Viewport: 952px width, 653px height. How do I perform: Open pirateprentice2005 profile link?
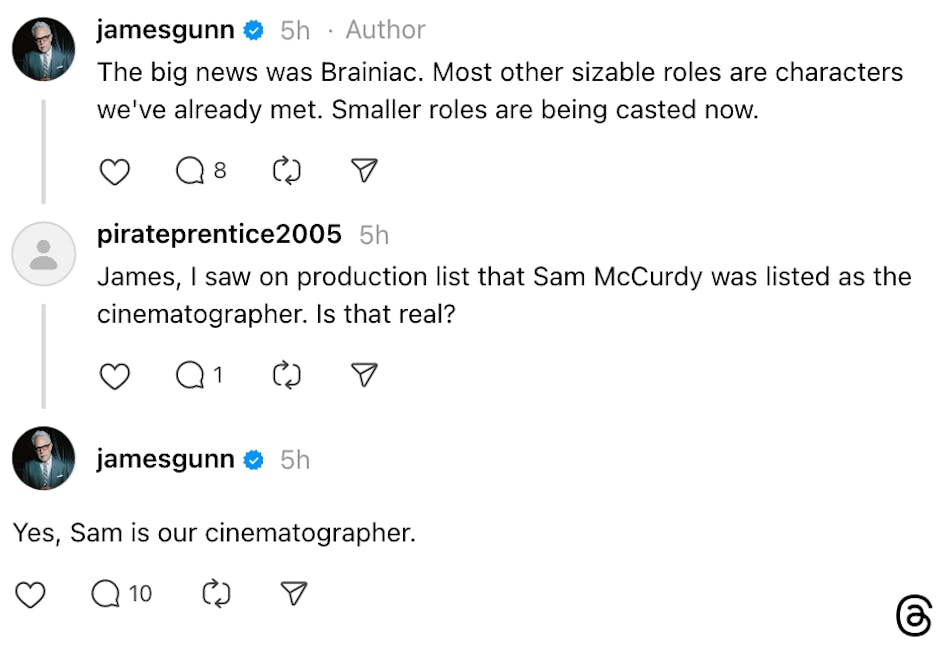(219, 234)
